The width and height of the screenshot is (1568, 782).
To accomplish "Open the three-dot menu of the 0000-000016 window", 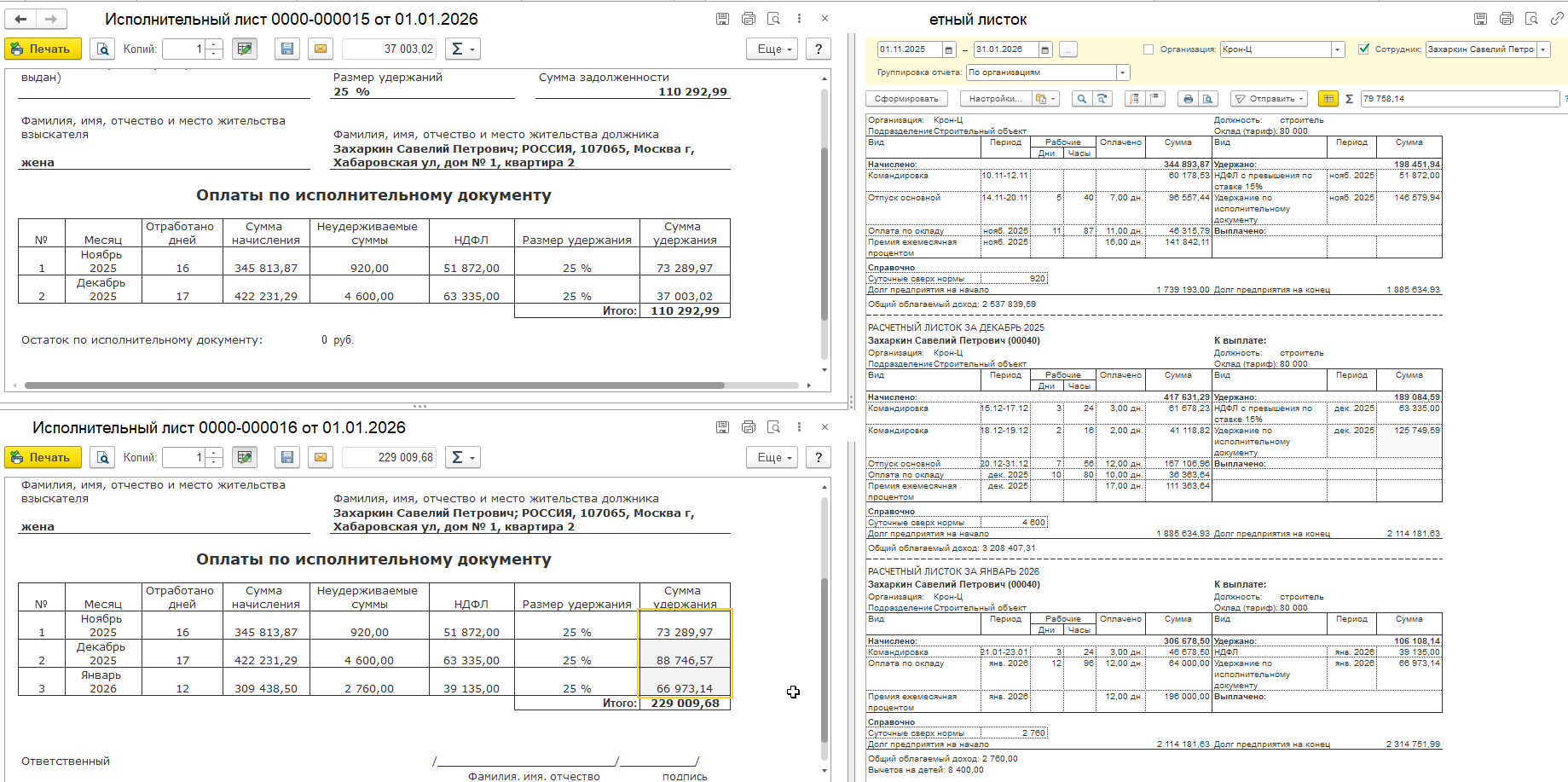I will click(799, 427).
